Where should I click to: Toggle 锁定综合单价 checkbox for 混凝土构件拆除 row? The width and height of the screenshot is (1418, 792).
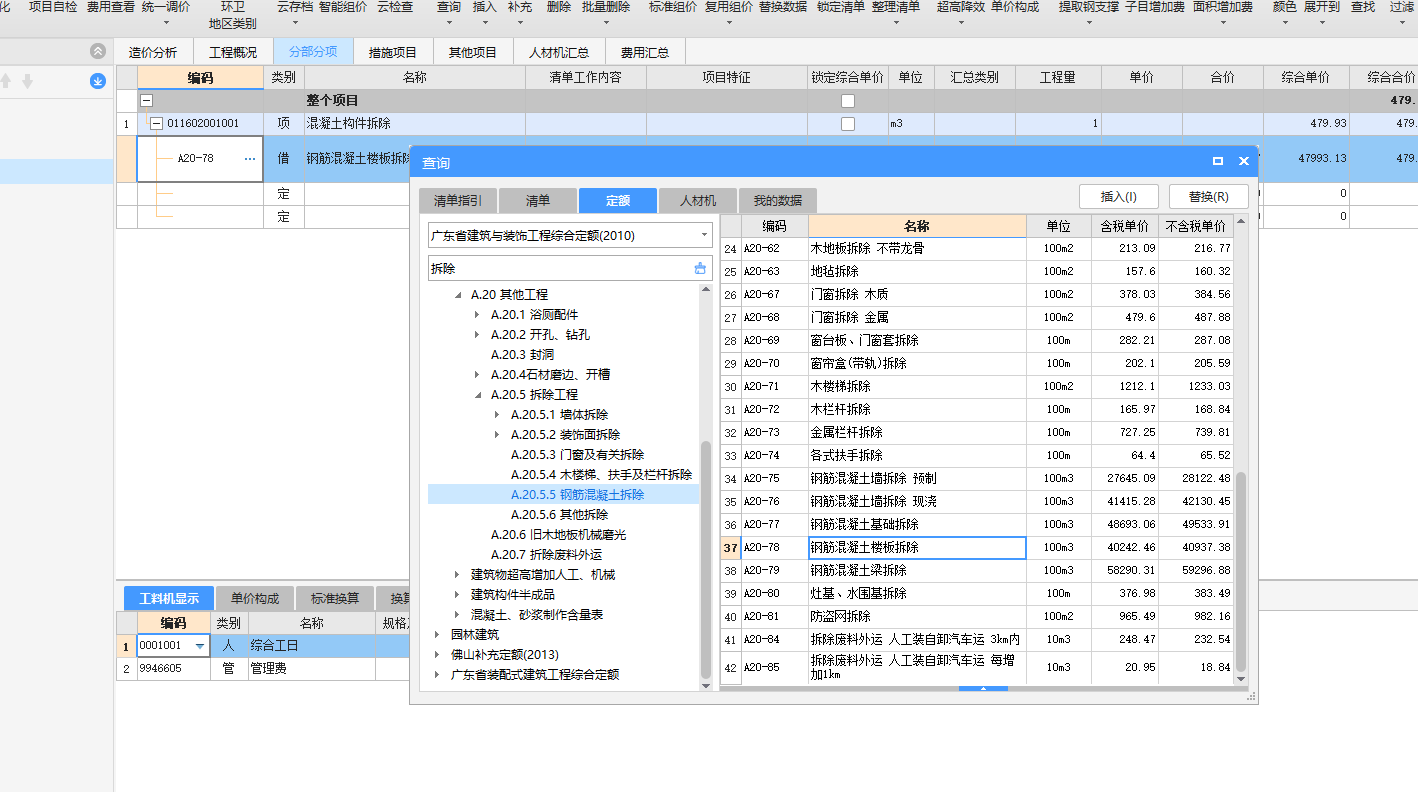point(848,124)
